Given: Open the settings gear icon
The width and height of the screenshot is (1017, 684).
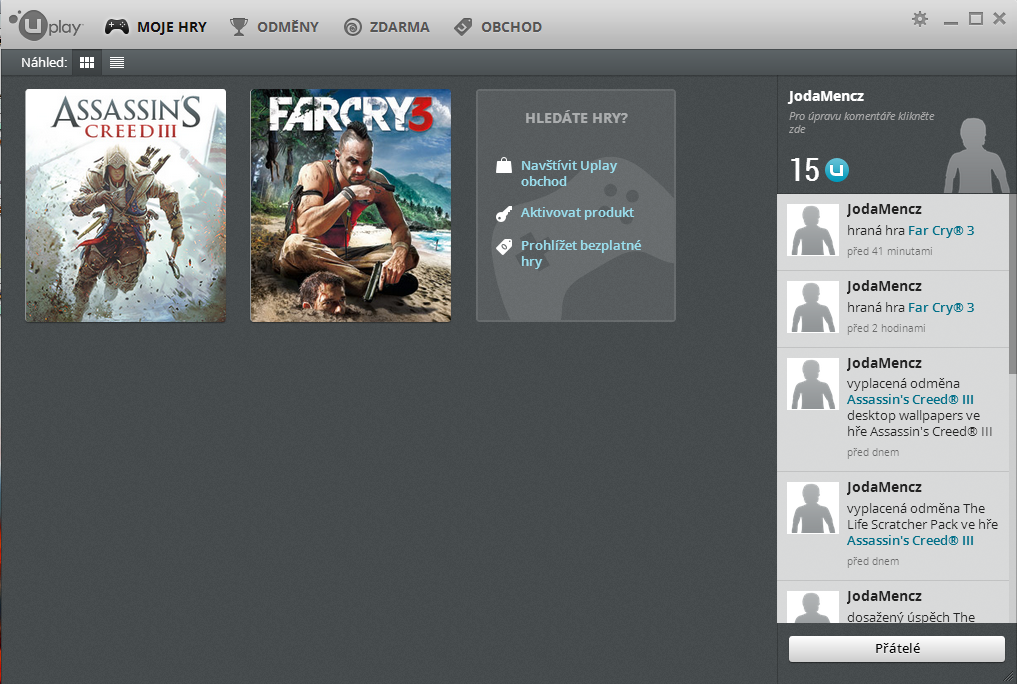Looking at the screenshot, I should [x=920, y=18].
